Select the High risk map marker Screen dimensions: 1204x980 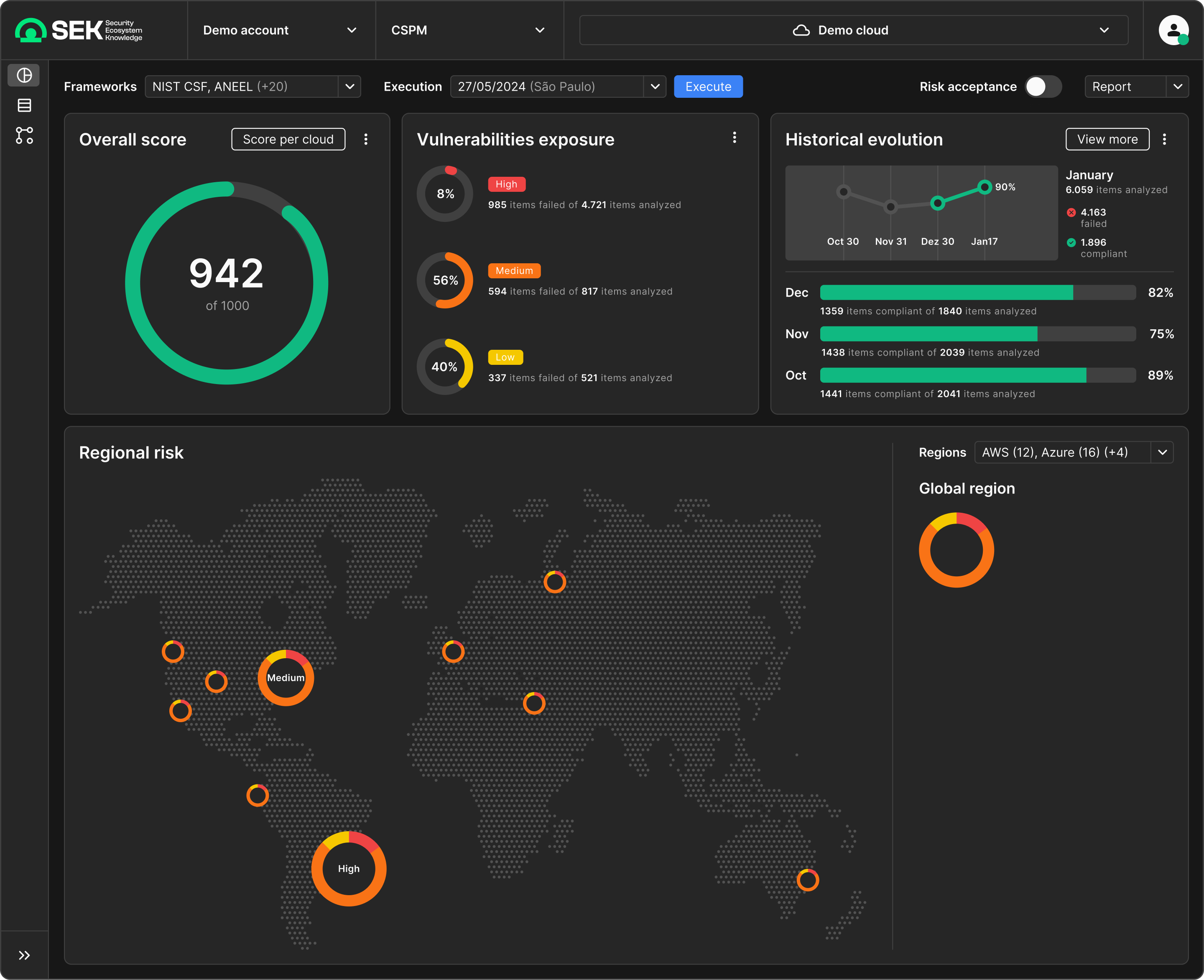(348, 869)
